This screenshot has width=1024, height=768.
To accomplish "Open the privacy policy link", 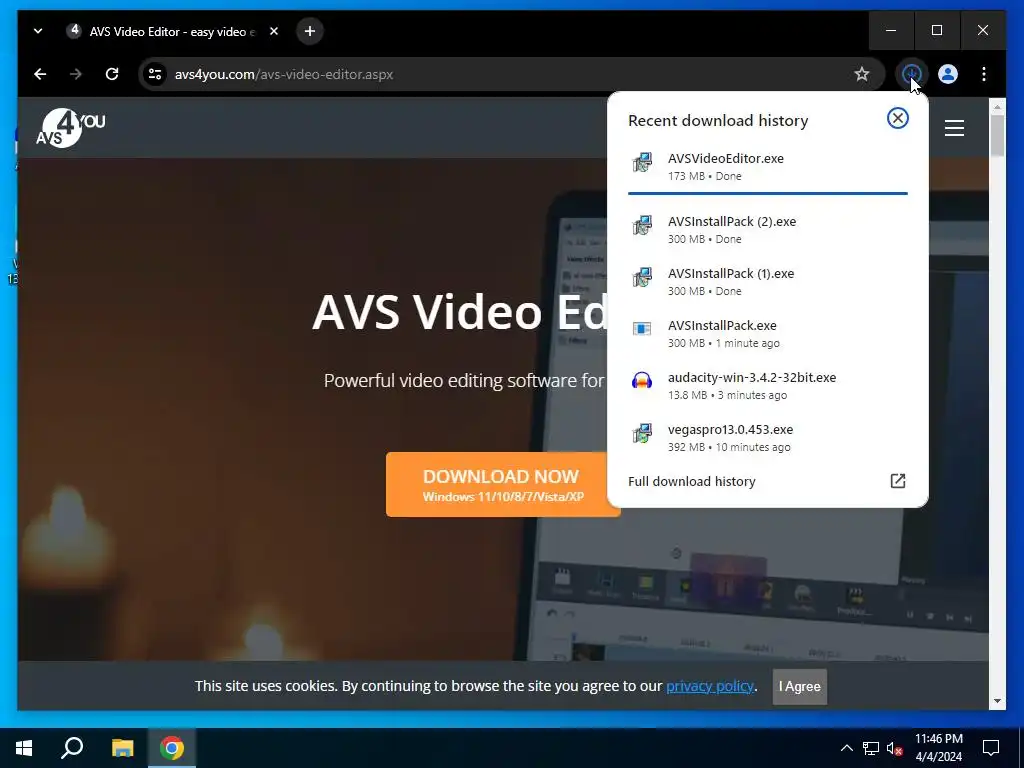I will point(709,686).
